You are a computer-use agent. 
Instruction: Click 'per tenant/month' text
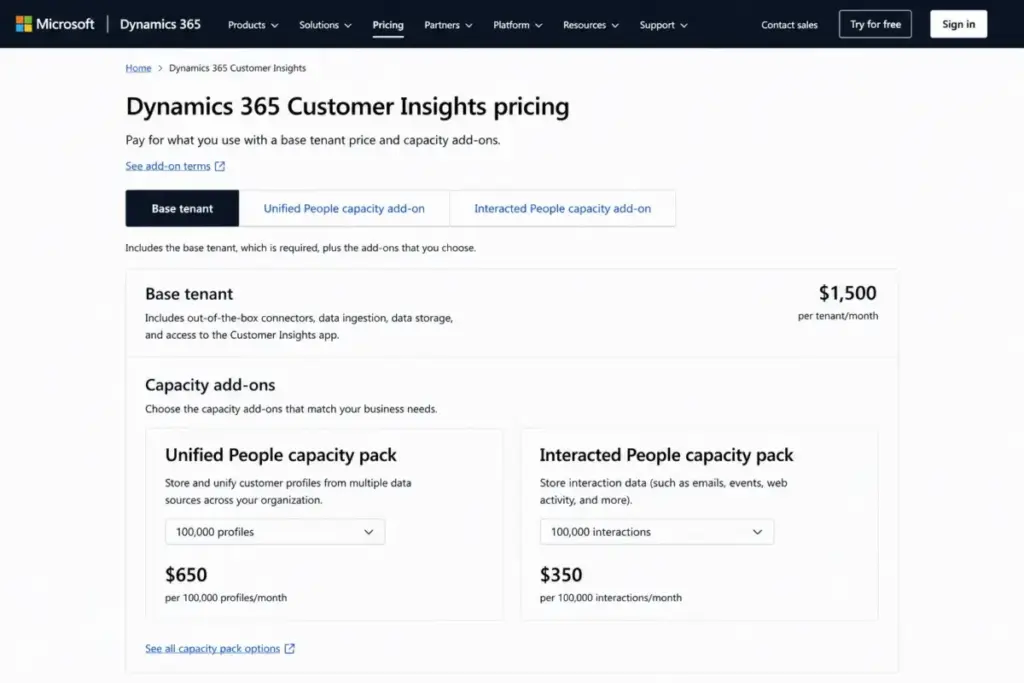pyautogui.click(x=838, y=316)
